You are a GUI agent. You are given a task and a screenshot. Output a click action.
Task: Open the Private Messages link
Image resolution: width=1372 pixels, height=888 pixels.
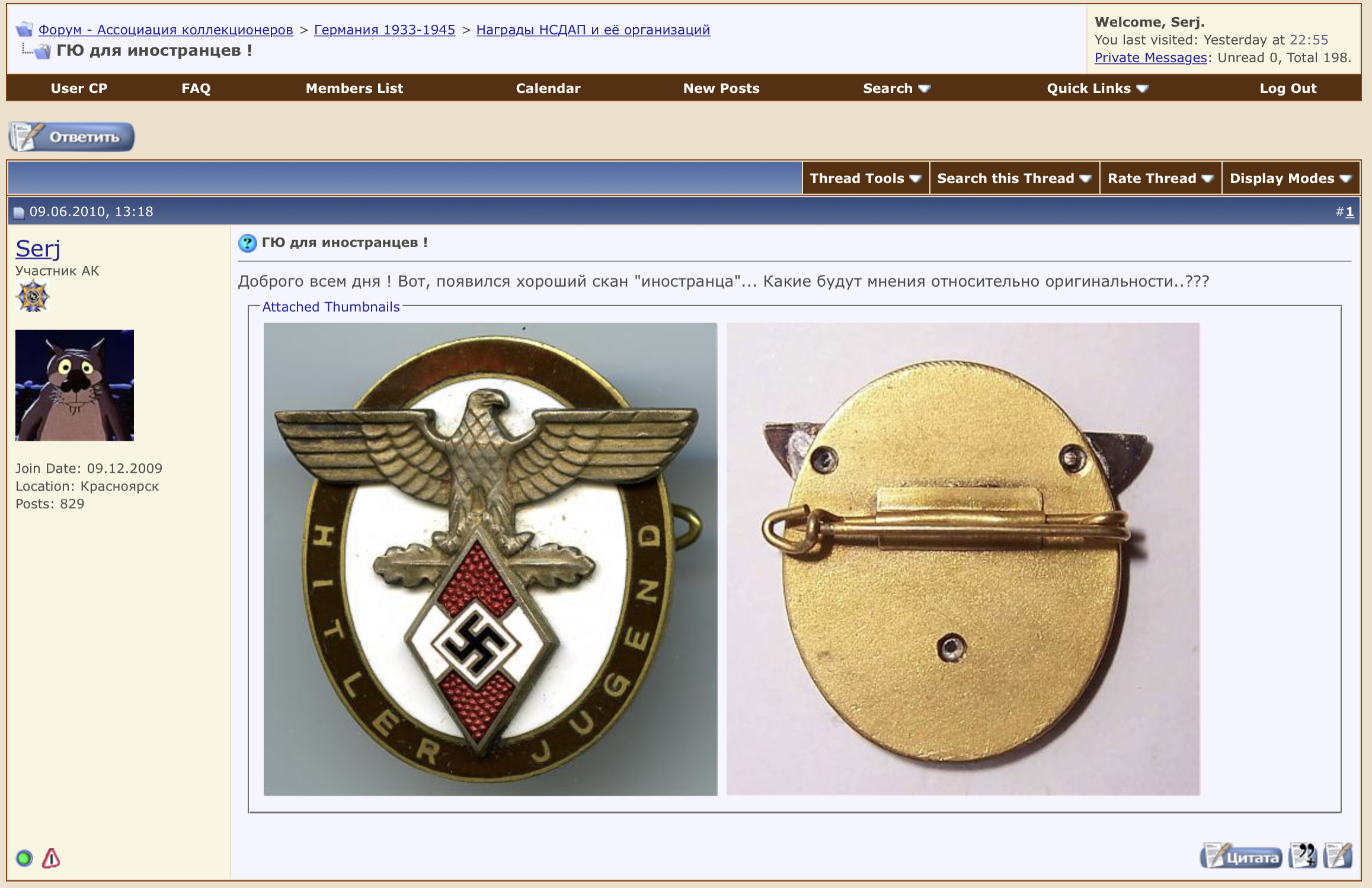[1150, 57]
